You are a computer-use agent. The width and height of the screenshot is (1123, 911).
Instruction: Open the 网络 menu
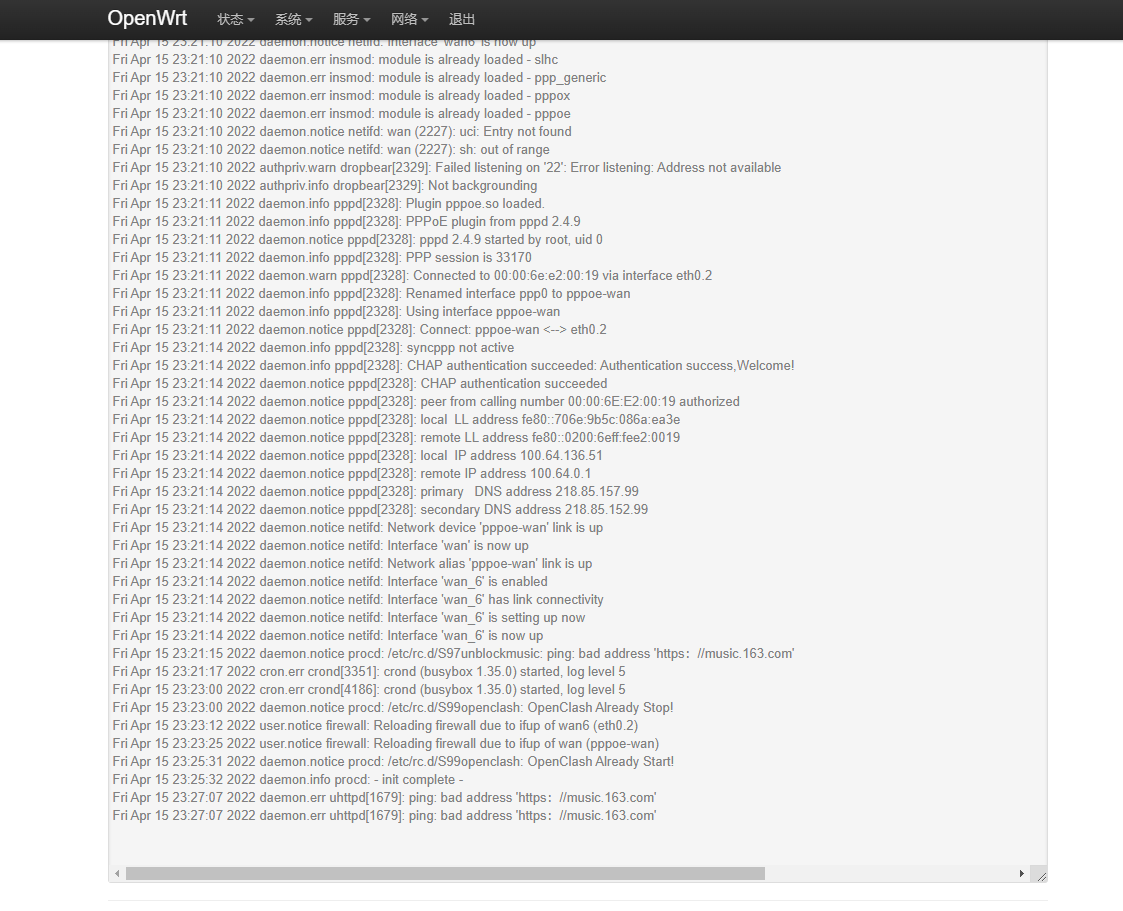tap(410, 19)
